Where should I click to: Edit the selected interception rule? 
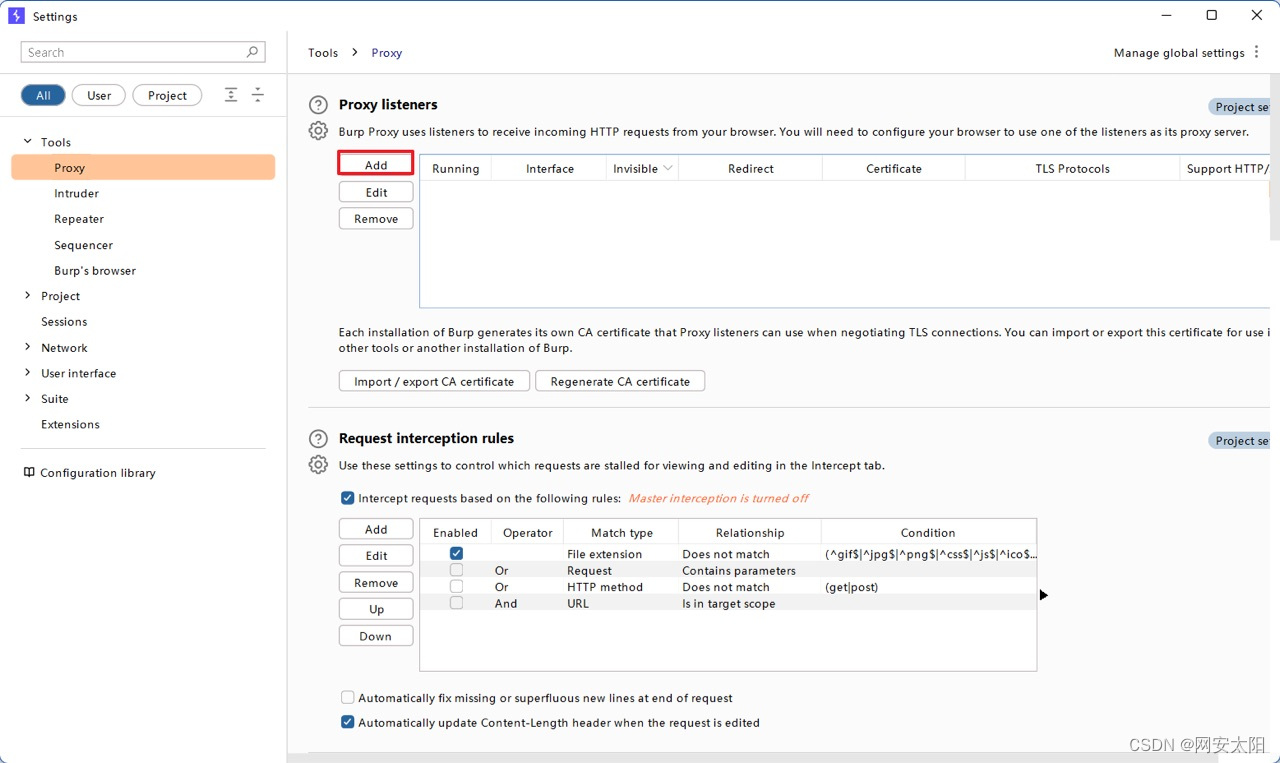(x=376, y=556)
